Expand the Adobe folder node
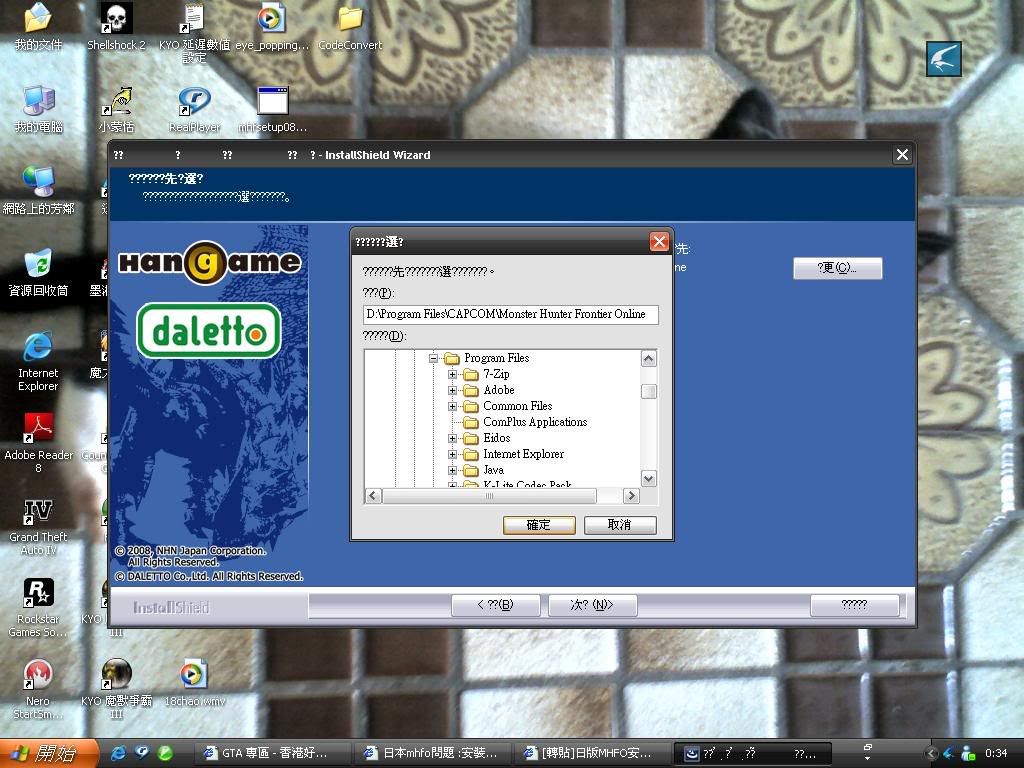Viewport: 1024px width, 768px height. [x=453, y=391]
